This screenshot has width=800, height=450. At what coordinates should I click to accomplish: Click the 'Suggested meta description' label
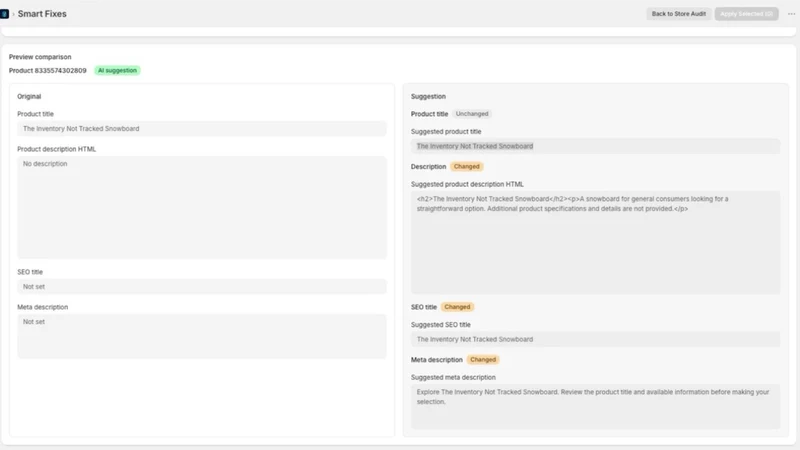(453, 378)
